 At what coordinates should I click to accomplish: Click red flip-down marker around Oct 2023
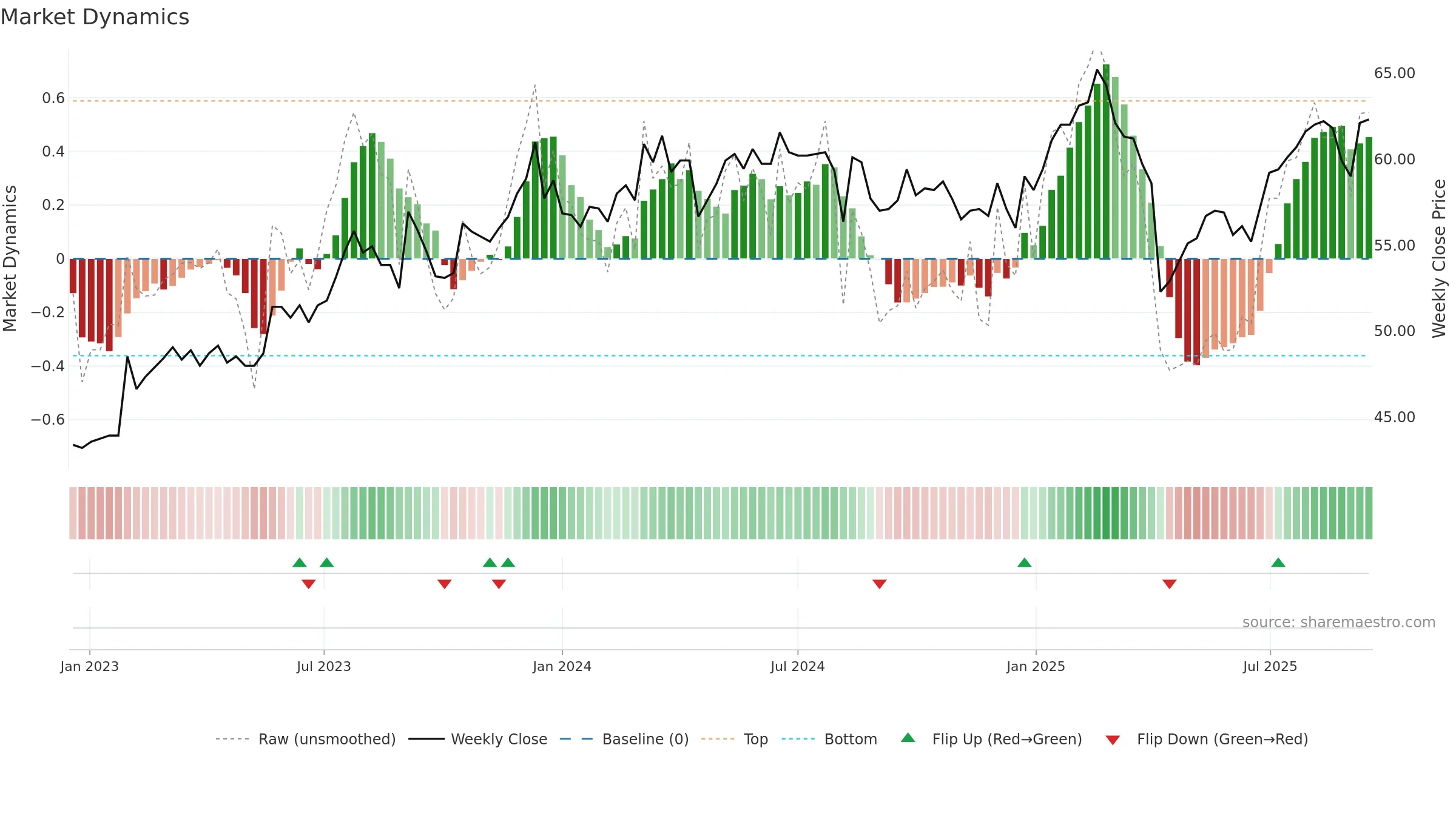445,584
